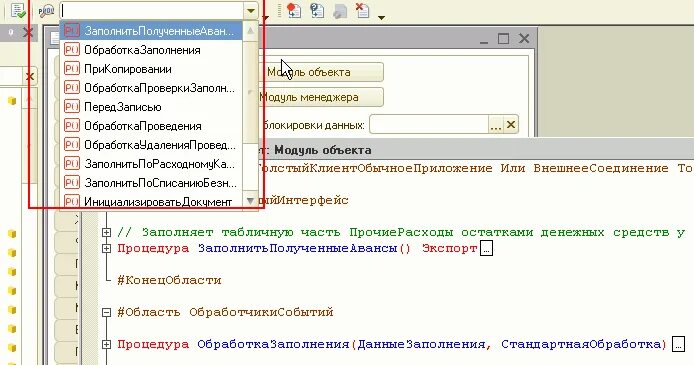Expand Процедура ОбработкаЗаполнения code block
The image size is (694, 365).
[x=106, y=344]
